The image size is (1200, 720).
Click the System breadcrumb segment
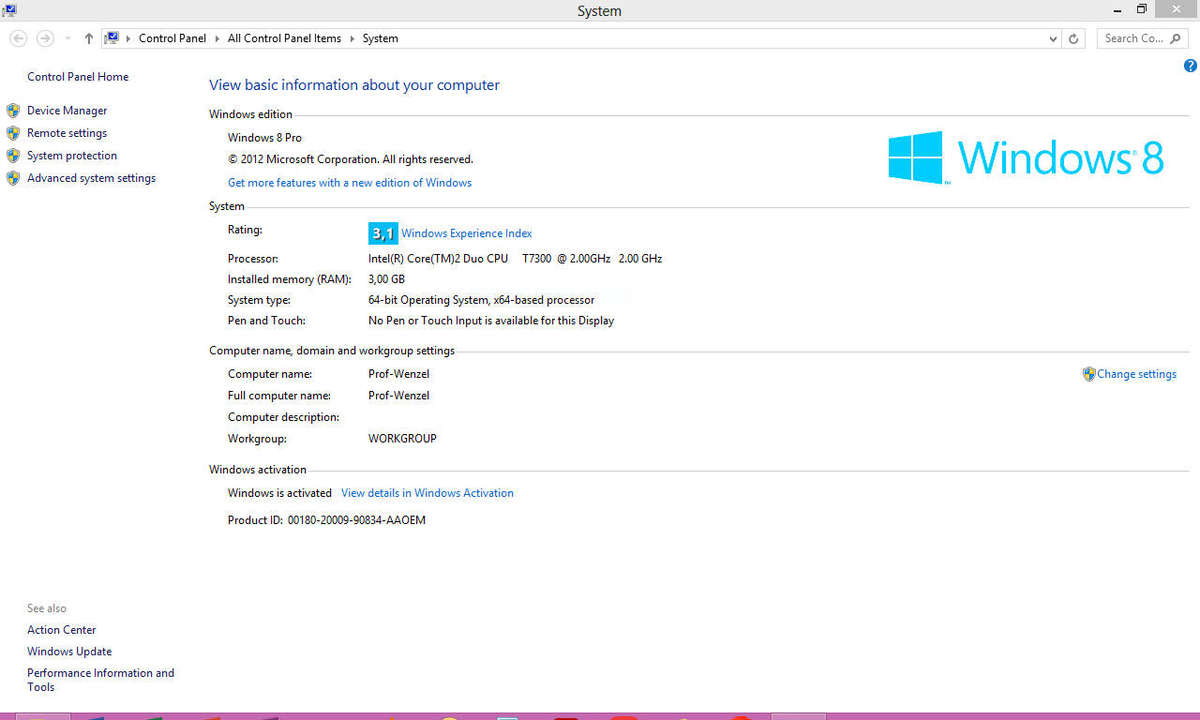pyautogui.click(x=380, y=38)
